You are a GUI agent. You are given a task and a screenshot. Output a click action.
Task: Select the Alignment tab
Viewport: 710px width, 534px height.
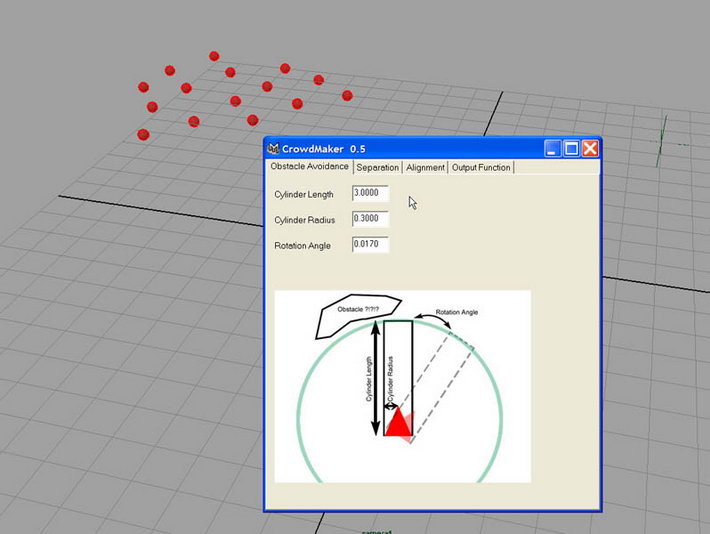[425, 167]
